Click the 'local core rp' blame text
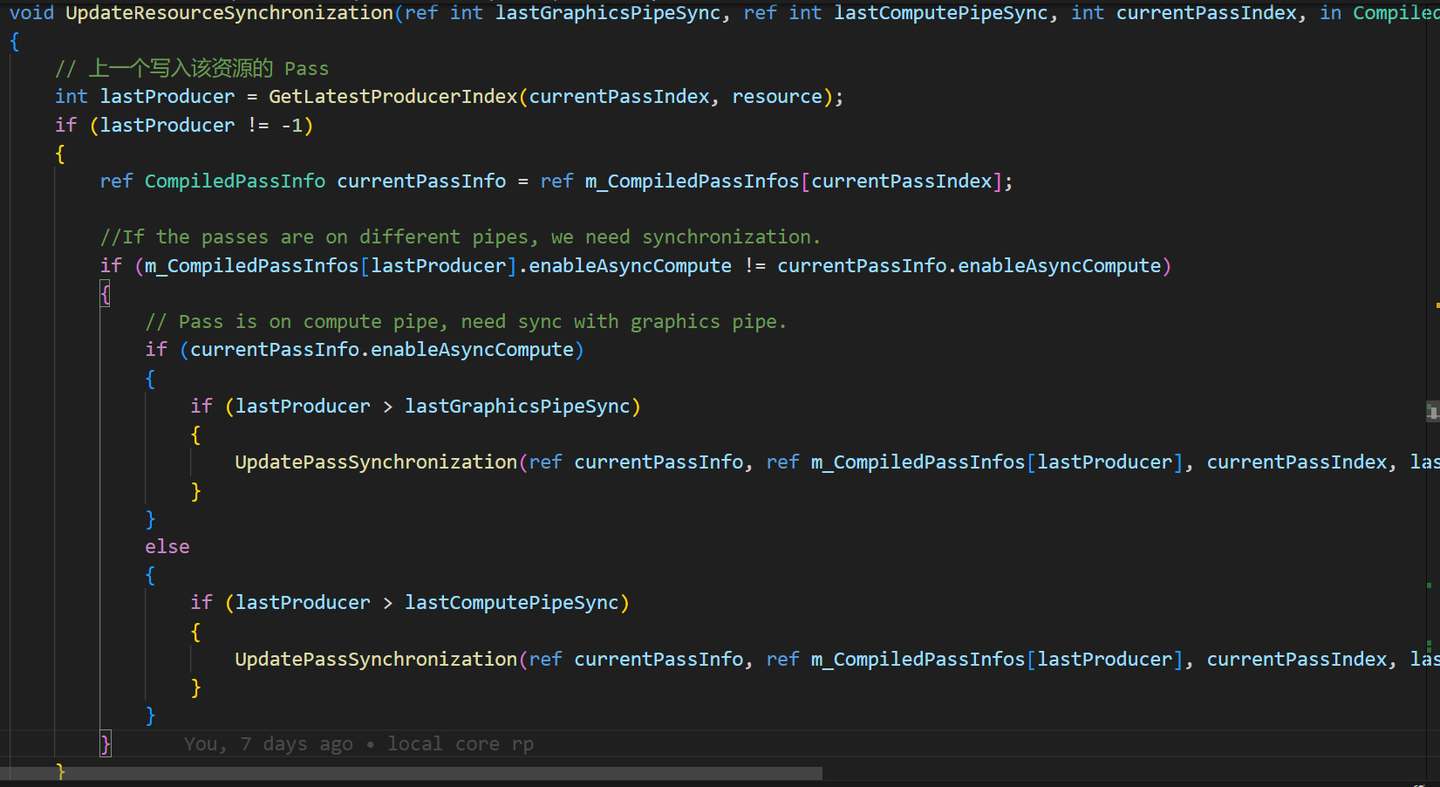Viewport: 1440px width, 787px height. coord(460,743)
